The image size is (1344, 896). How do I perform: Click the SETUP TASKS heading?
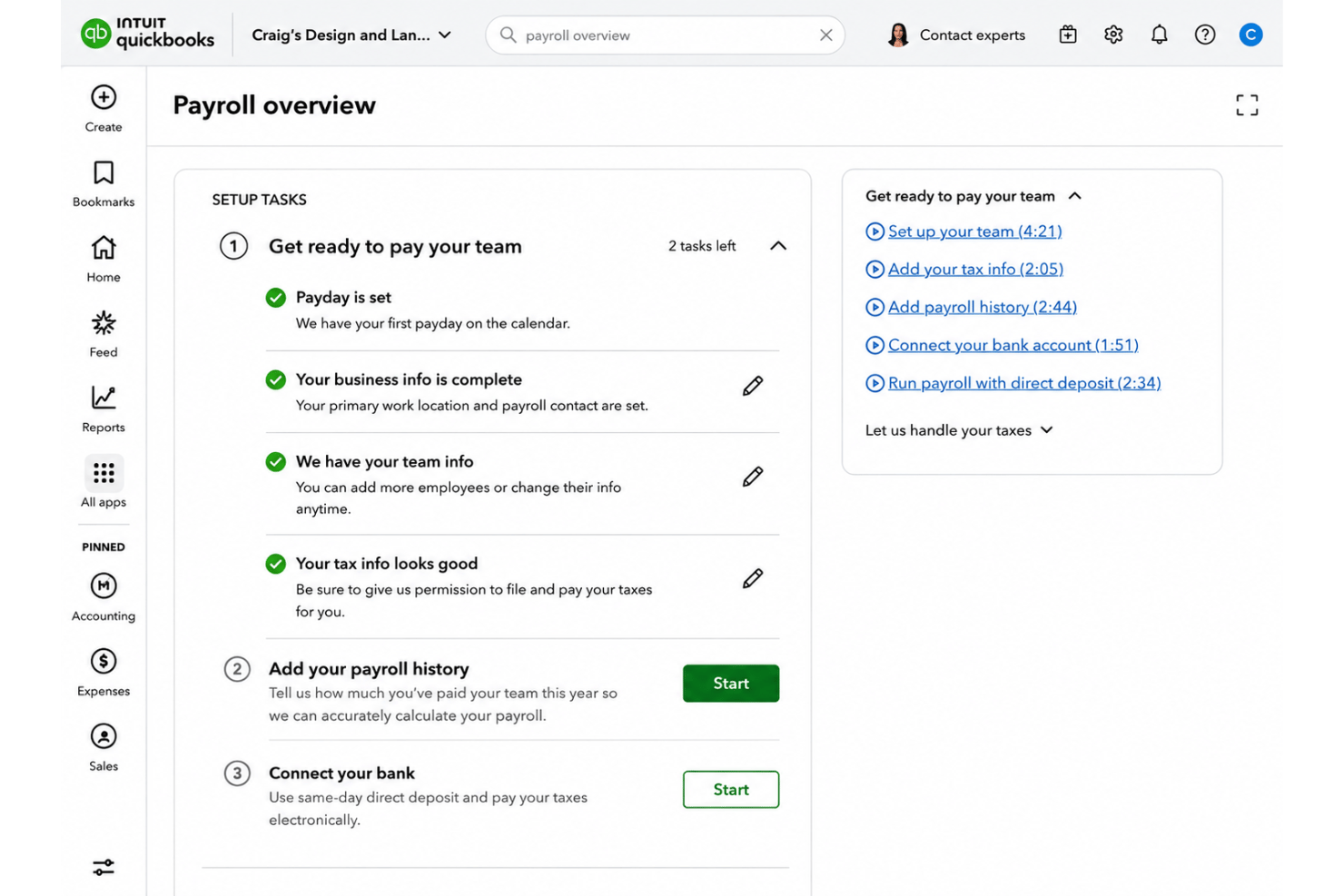(x=260, y=200)
